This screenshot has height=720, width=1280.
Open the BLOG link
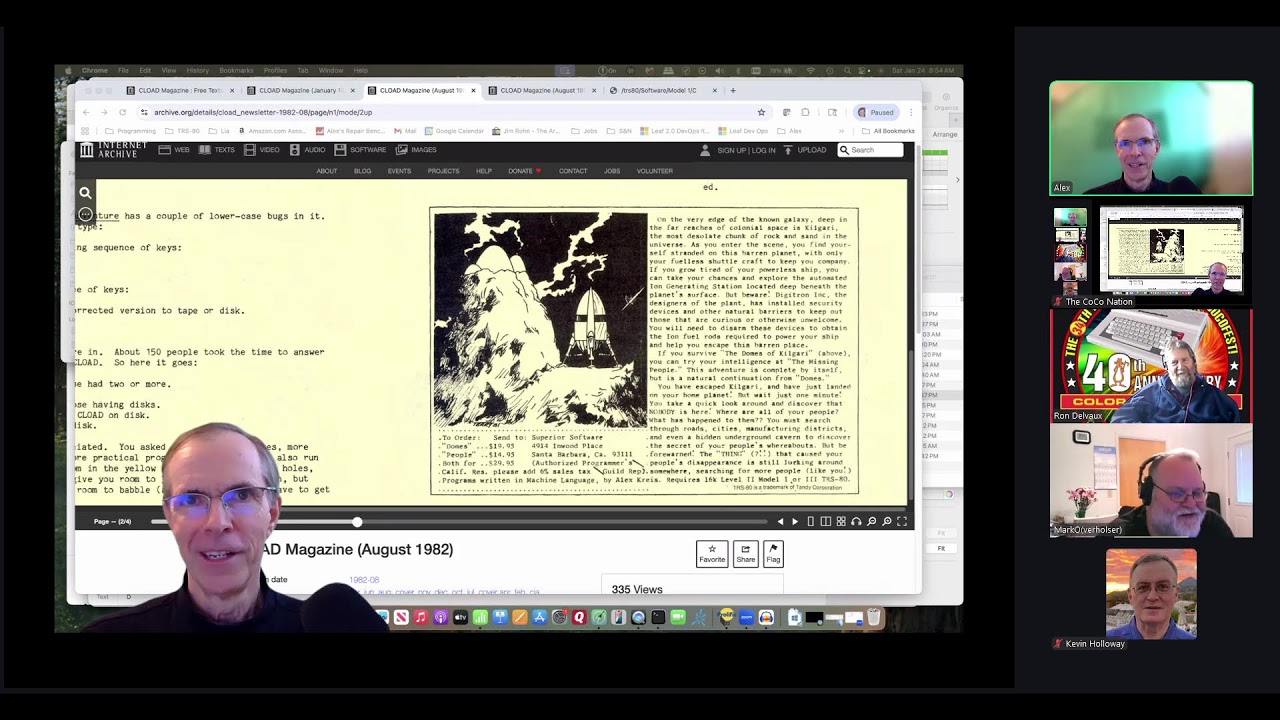[362, 171]
